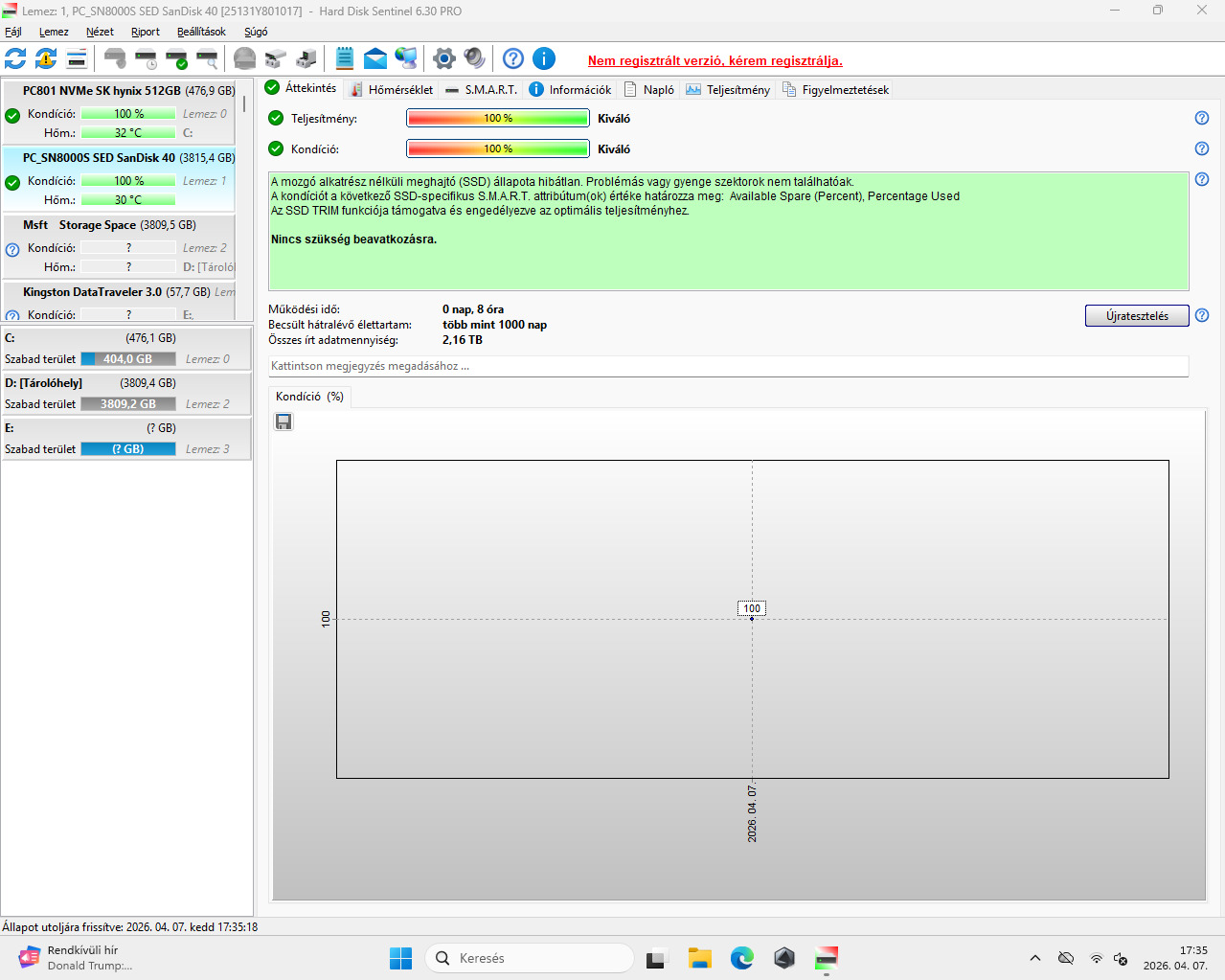Image resolution: width=1225 pixels, height=980 pixels.
Task: Click the speaker sound toolbar icon
Action: coord(475,58)
